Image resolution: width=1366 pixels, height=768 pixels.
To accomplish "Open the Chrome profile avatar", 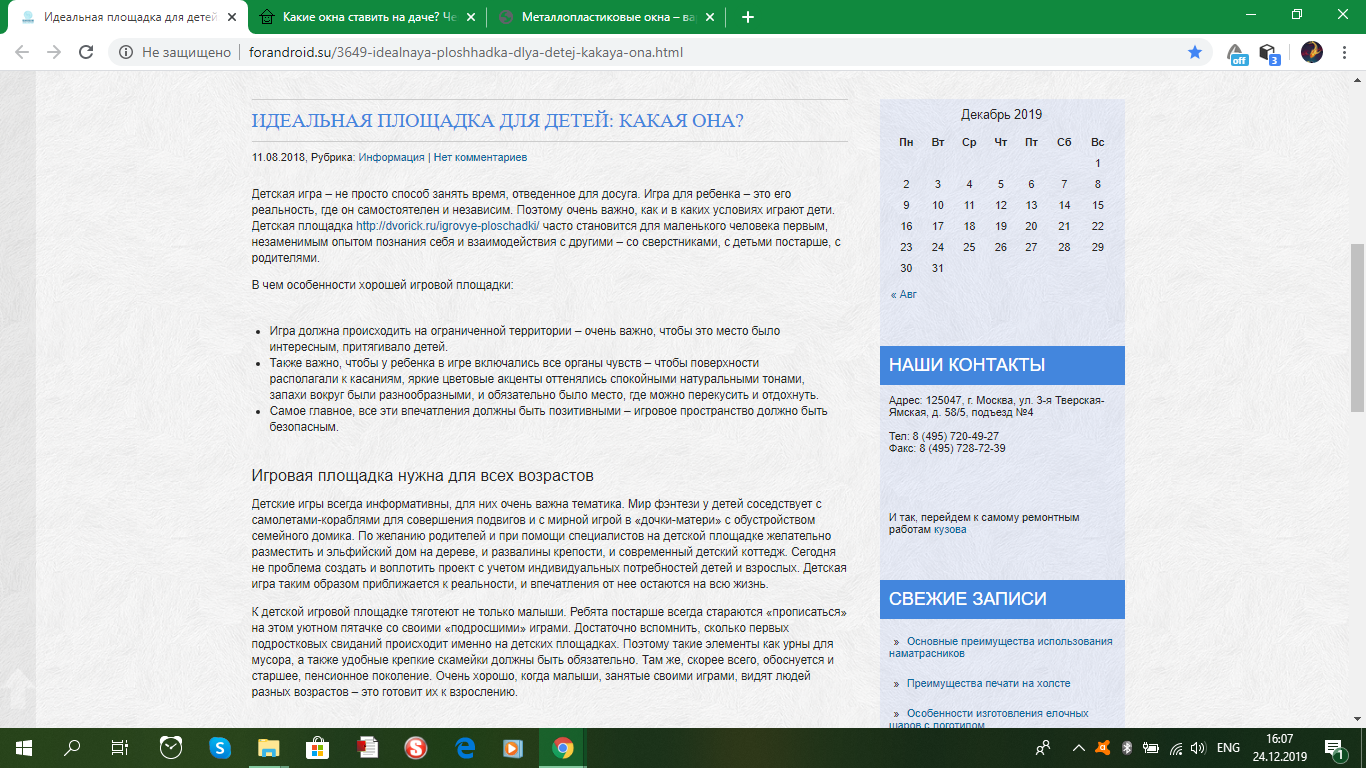I will tap(1311, 52).
